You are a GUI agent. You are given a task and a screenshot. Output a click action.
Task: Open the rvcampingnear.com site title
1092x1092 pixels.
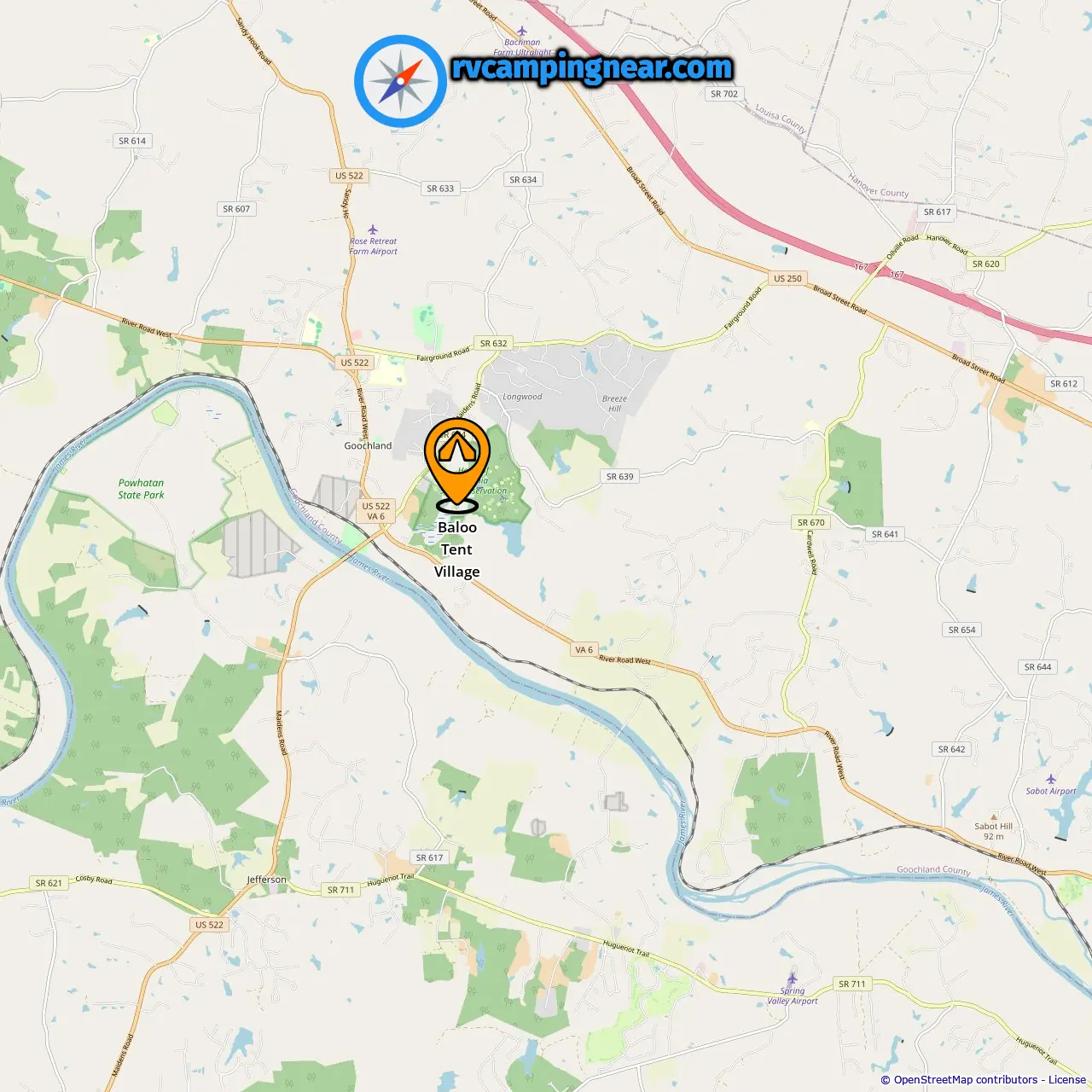click(x=592, y=68)
